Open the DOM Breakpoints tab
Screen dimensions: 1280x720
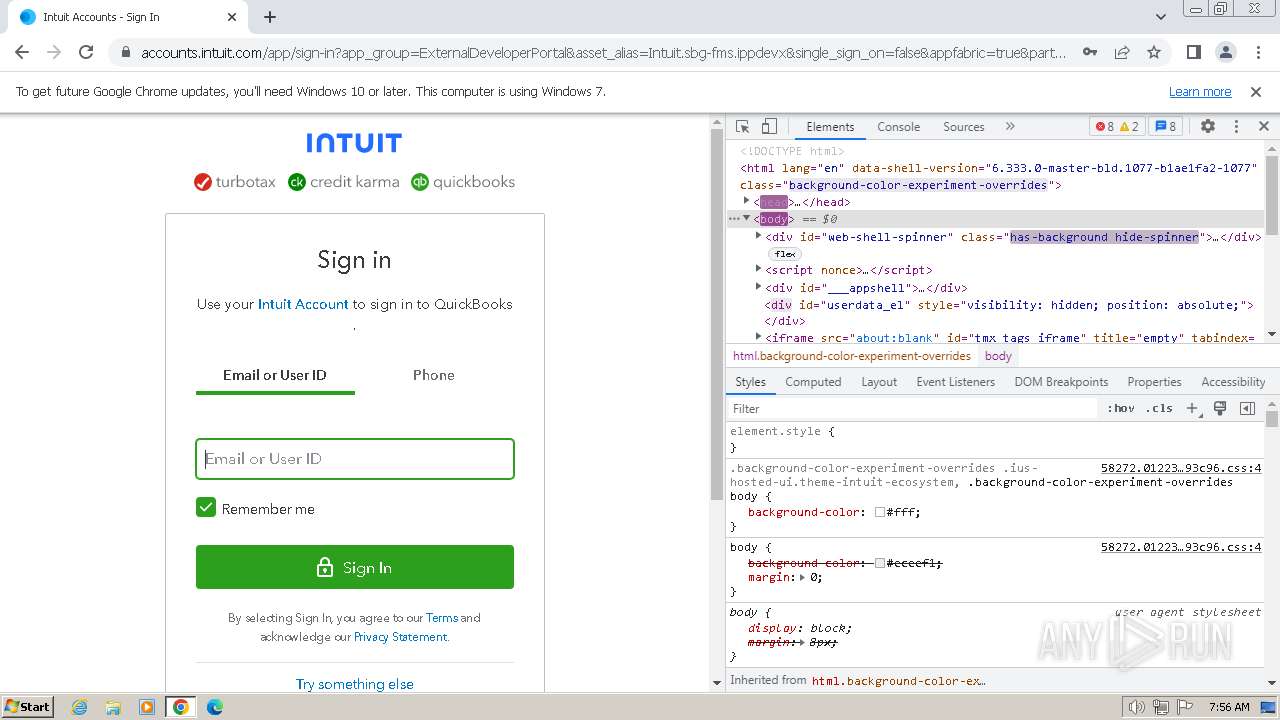pyautogui.click(x=1061, y=382)
